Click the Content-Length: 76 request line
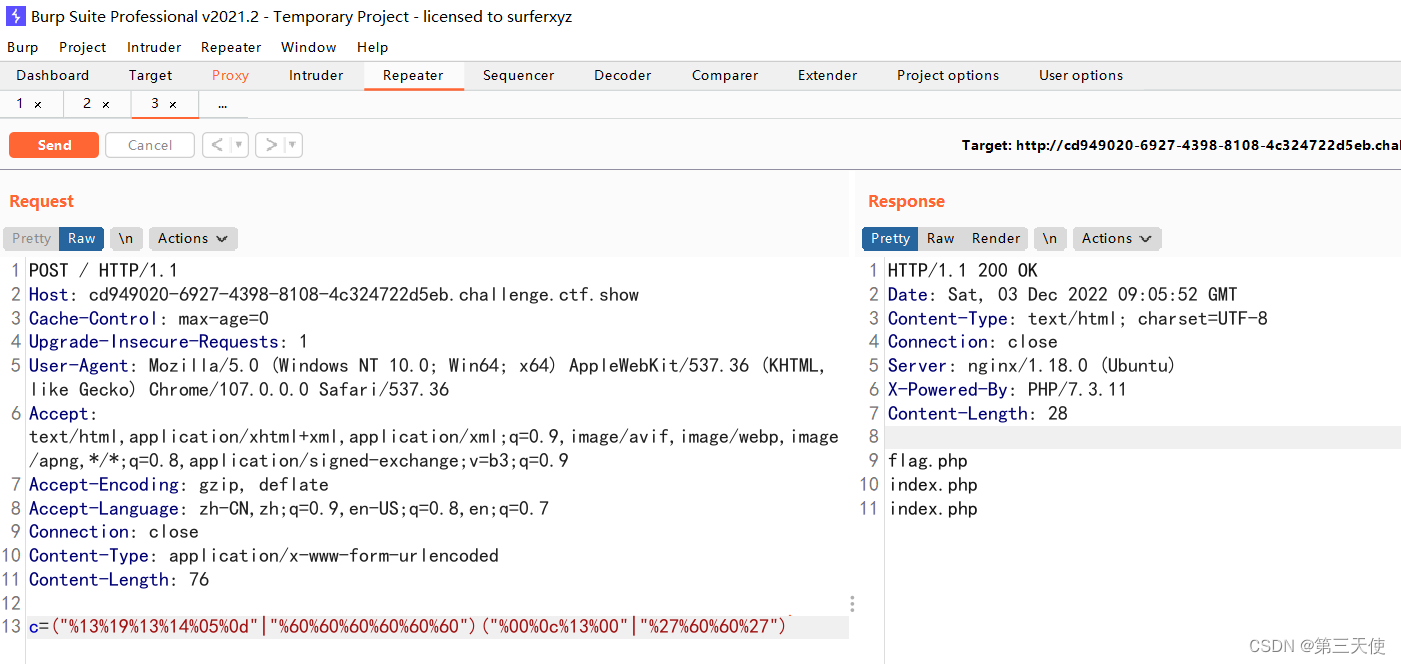1401x664 pixels. click(119, 580)
